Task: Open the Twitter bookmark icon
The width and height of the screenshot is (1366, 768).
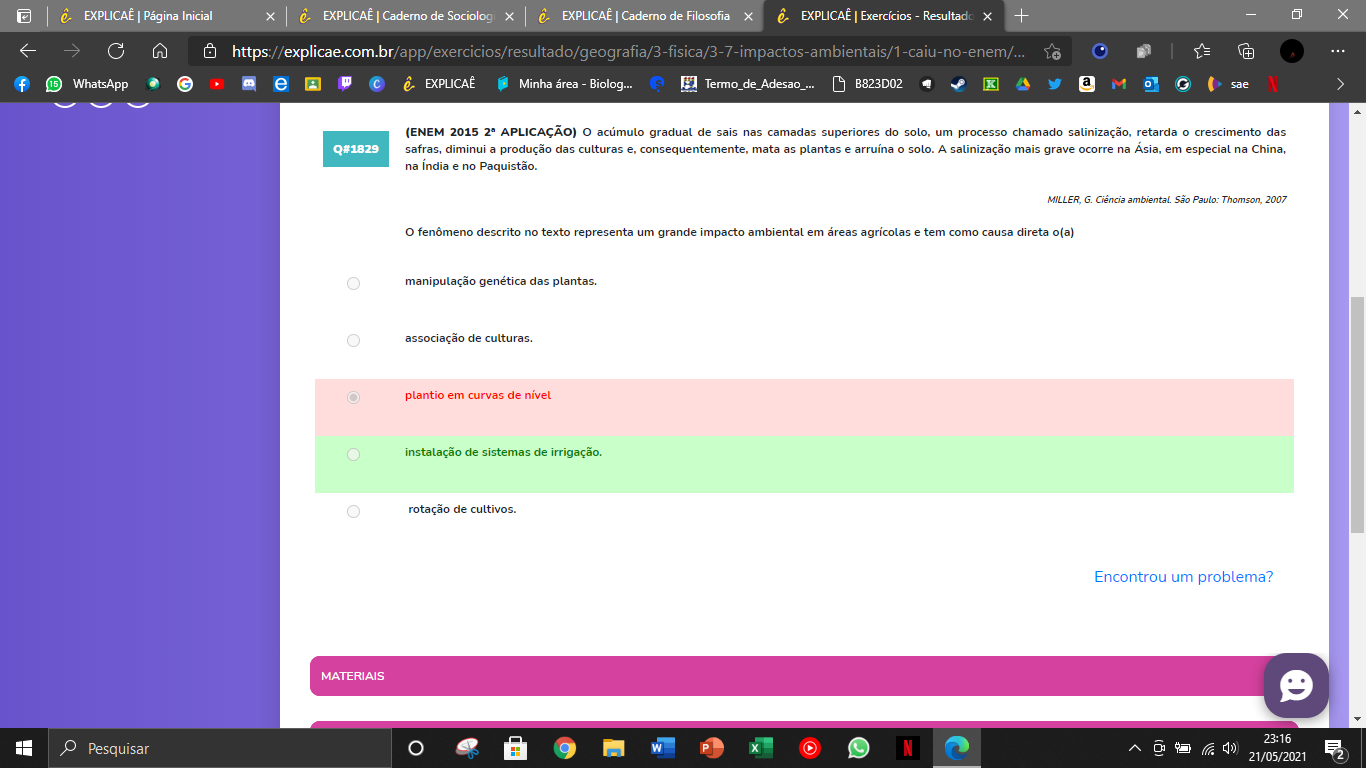Action: point(1055,84)
